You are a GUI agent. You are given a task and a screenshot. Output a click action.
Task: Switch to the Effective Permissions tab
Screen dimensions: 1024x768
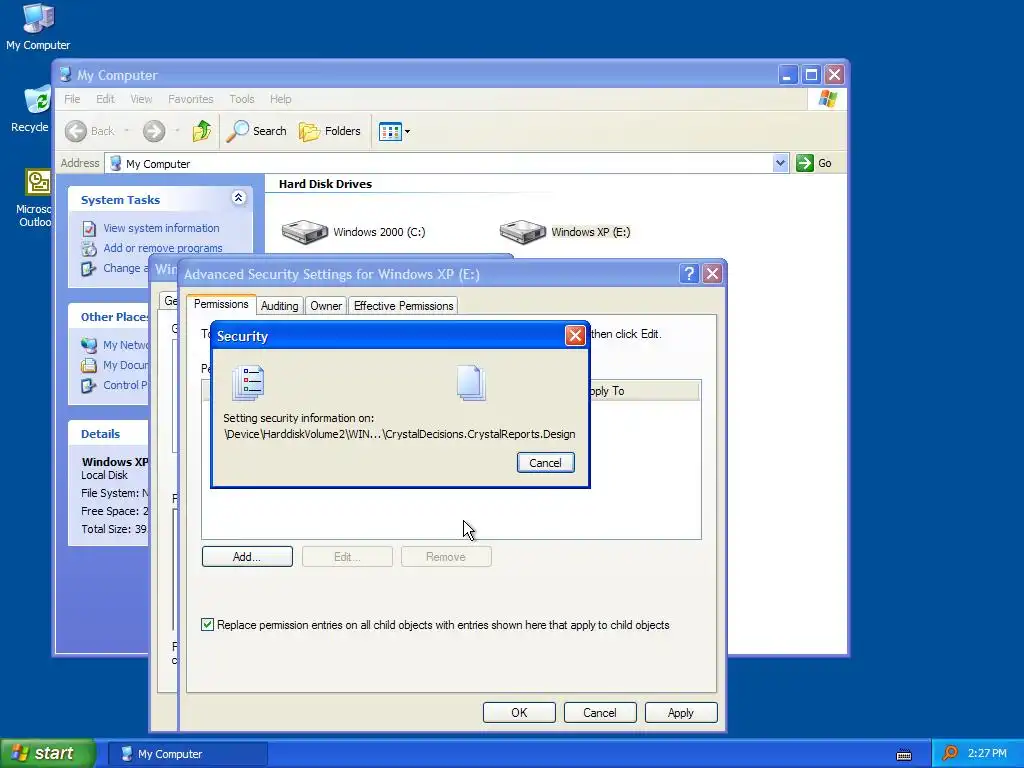point(404,306)
